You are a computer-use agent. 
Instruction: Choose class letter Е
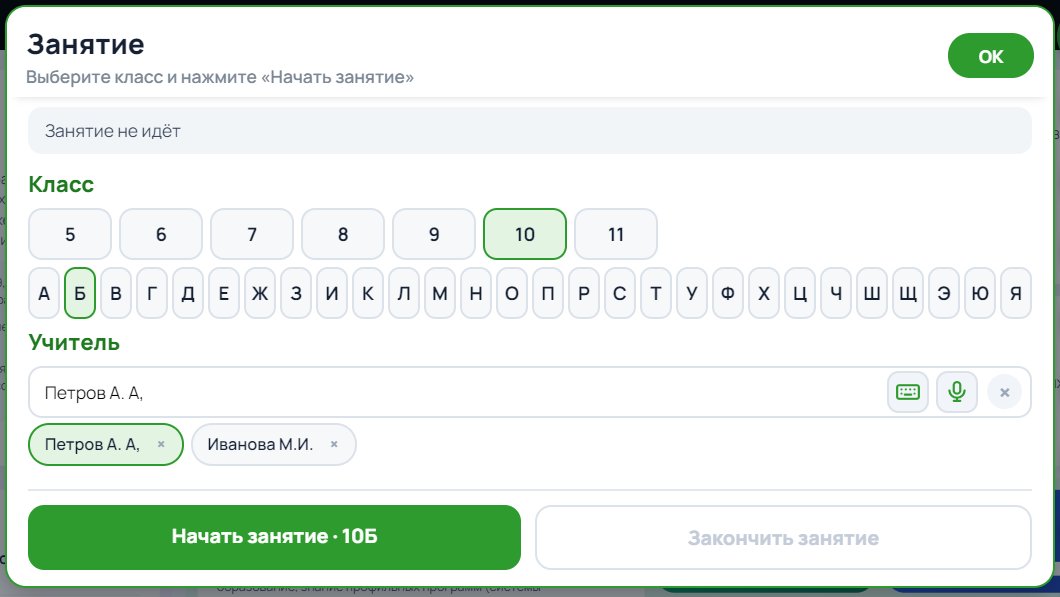(x=224, y=293)
